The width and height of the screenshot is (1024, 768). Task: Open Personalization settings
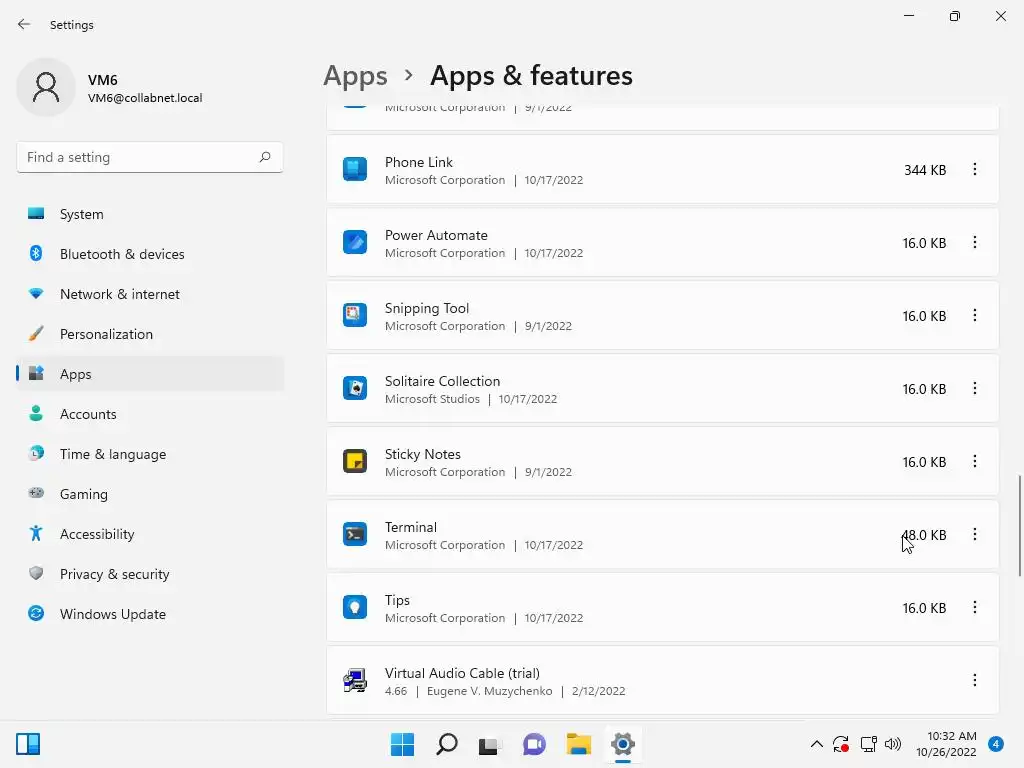[x=150, y=334]
